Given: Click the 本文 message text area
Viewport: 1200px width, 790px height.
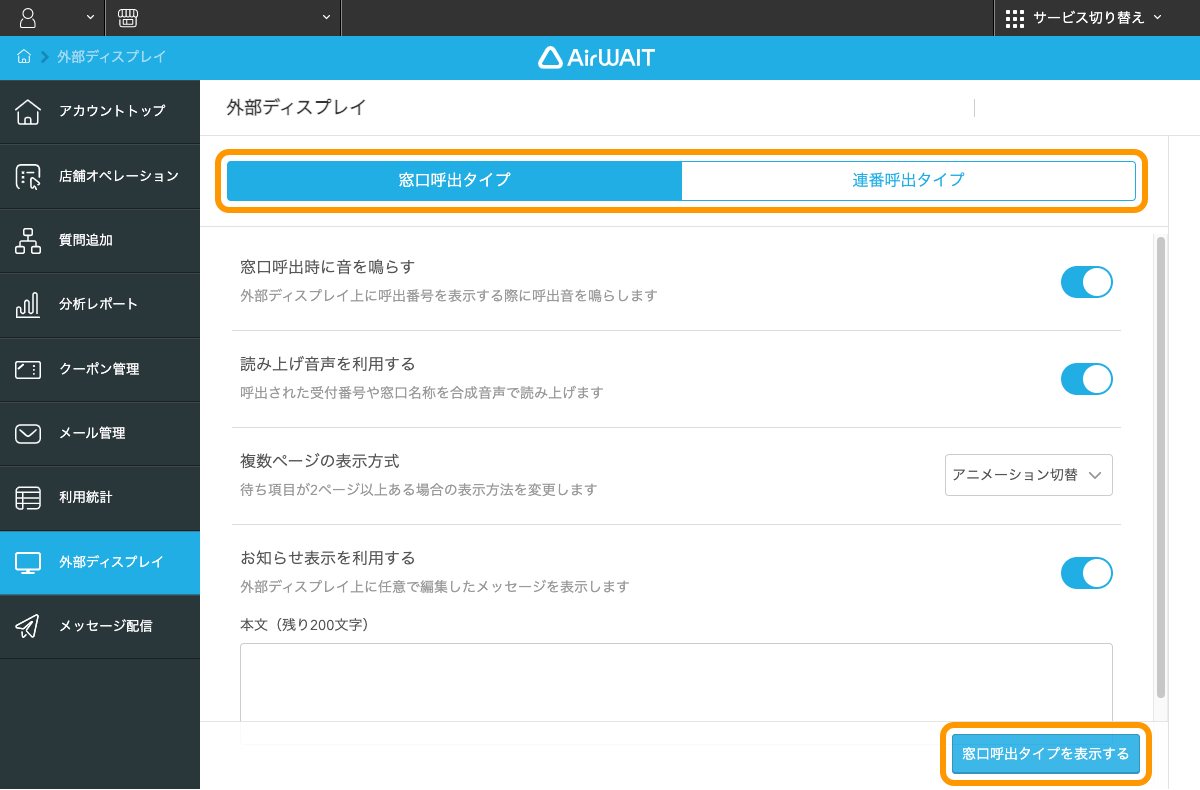Looking at the screenshot, I should (x=676, y=682).
